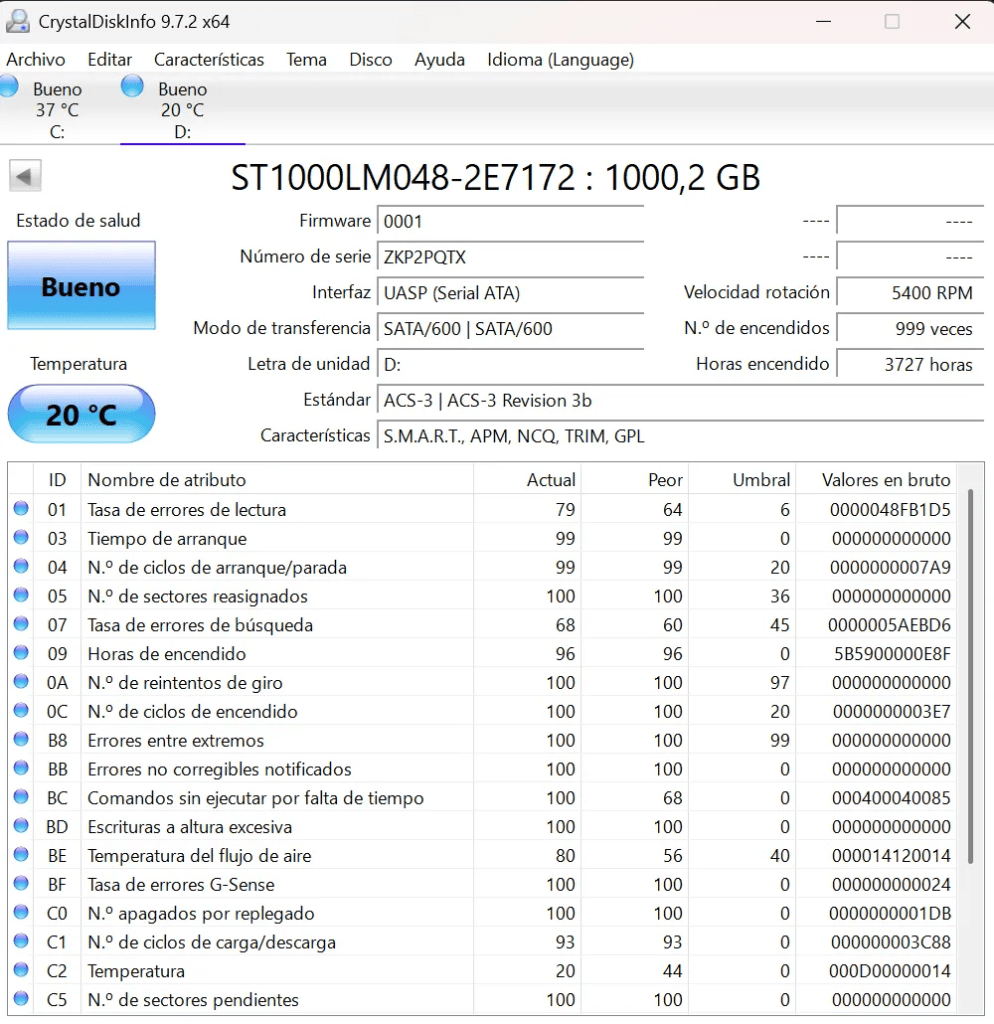The image size is (994, 1024).
Task: Click status orb for Tasa de errores de lectura
Action: tap(21, 508)
